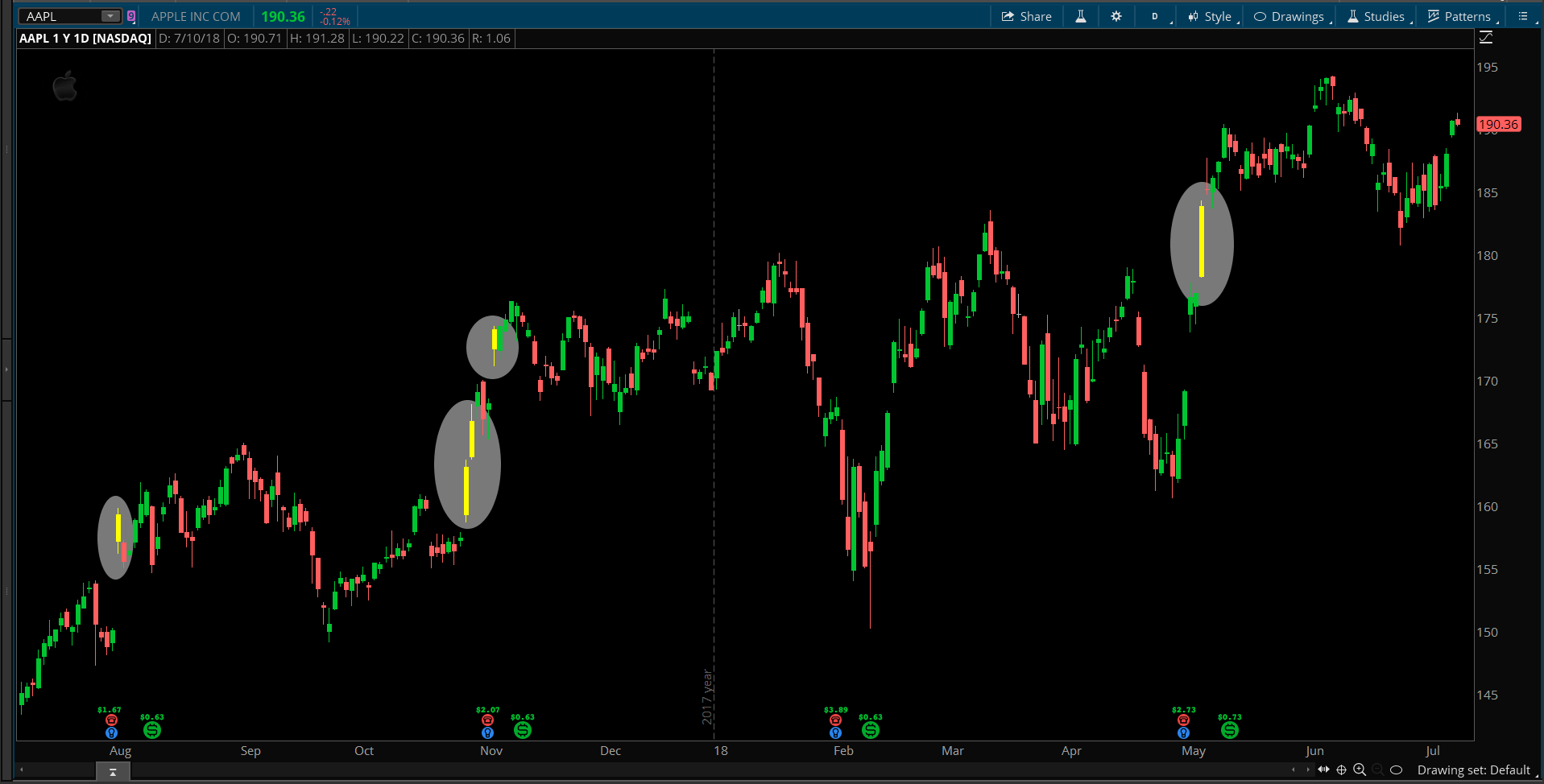This screenshot has height=784, width=1544.
Task: Click the August lightbulb event icon
Action: [111, 732]
